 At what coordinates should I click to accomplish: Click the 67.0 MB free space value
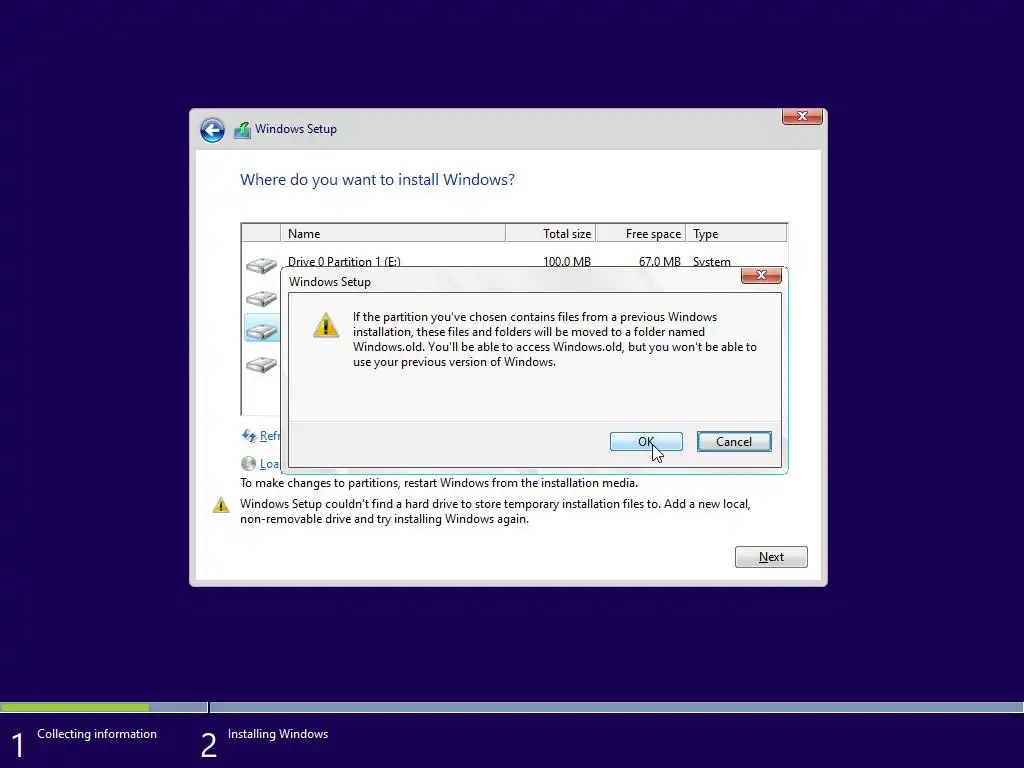[660, 261]
